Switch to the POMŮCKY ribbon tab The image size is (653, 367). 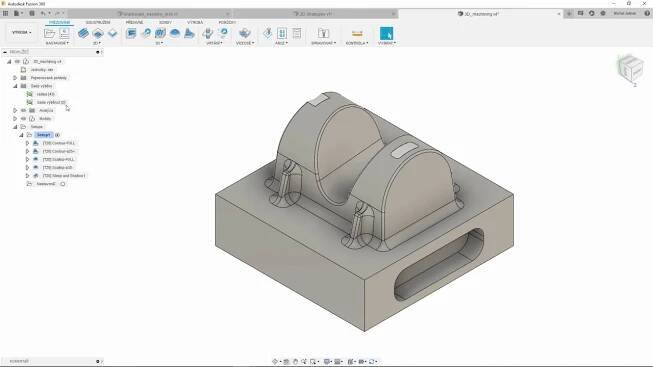click(x=227, y=22)
